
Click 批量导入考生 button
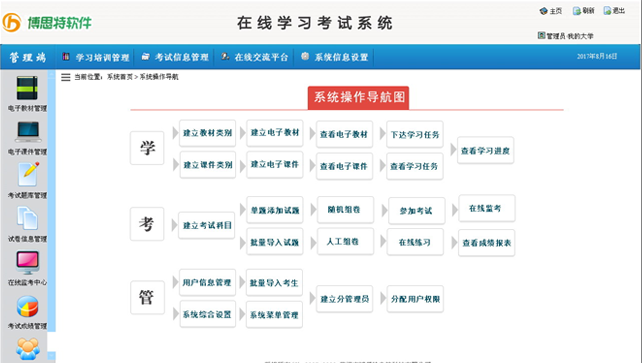pos(274,282)
